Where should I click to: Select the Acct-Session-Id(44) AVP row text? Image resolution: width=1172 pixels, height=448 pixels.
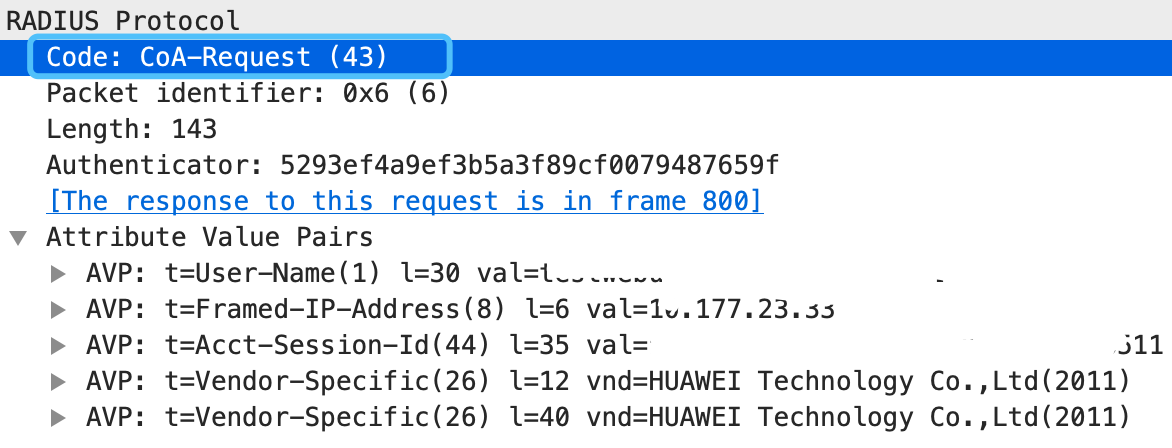pyautogui.click(x=625, y=346)
